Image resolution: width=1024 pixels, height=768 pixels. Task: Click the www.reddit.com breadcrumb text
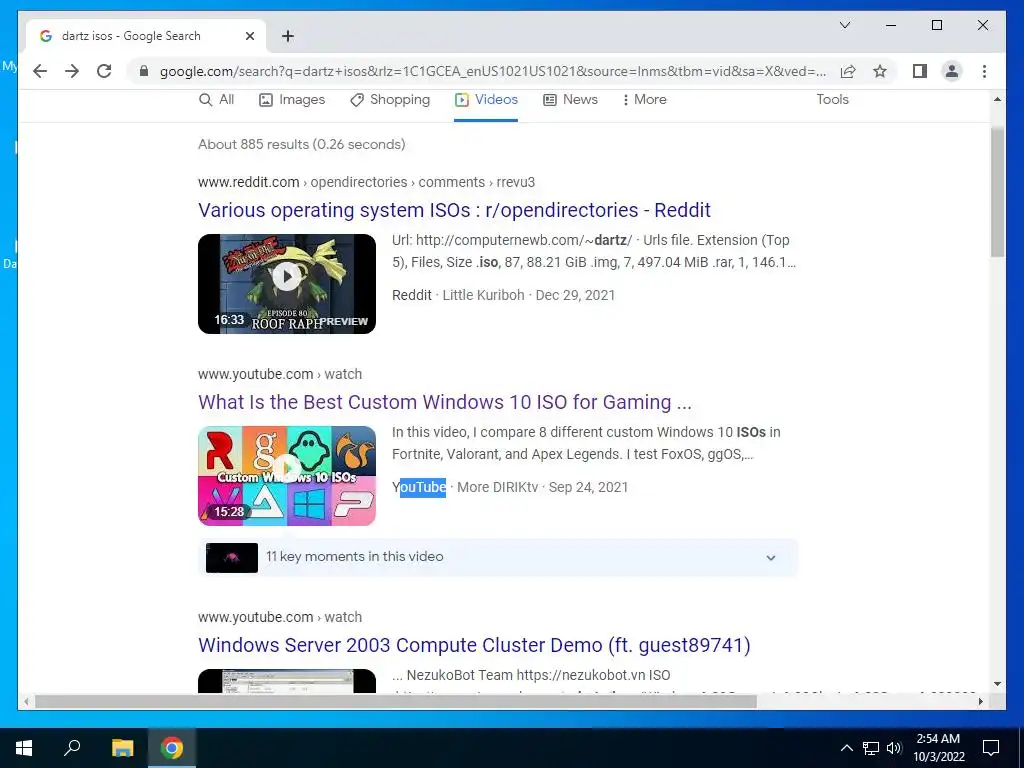pos(248,182)
